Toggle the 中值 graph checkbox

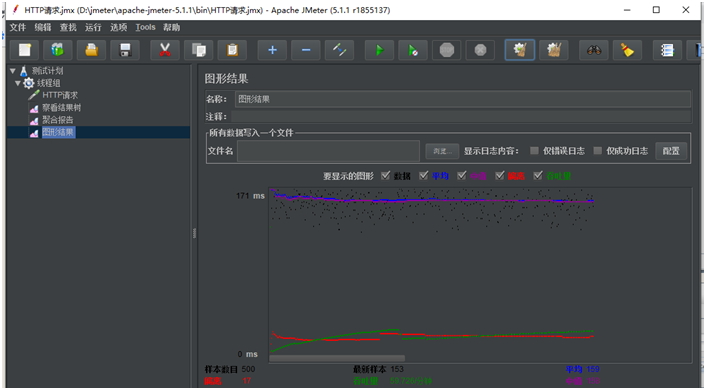(x=462, y=176)
